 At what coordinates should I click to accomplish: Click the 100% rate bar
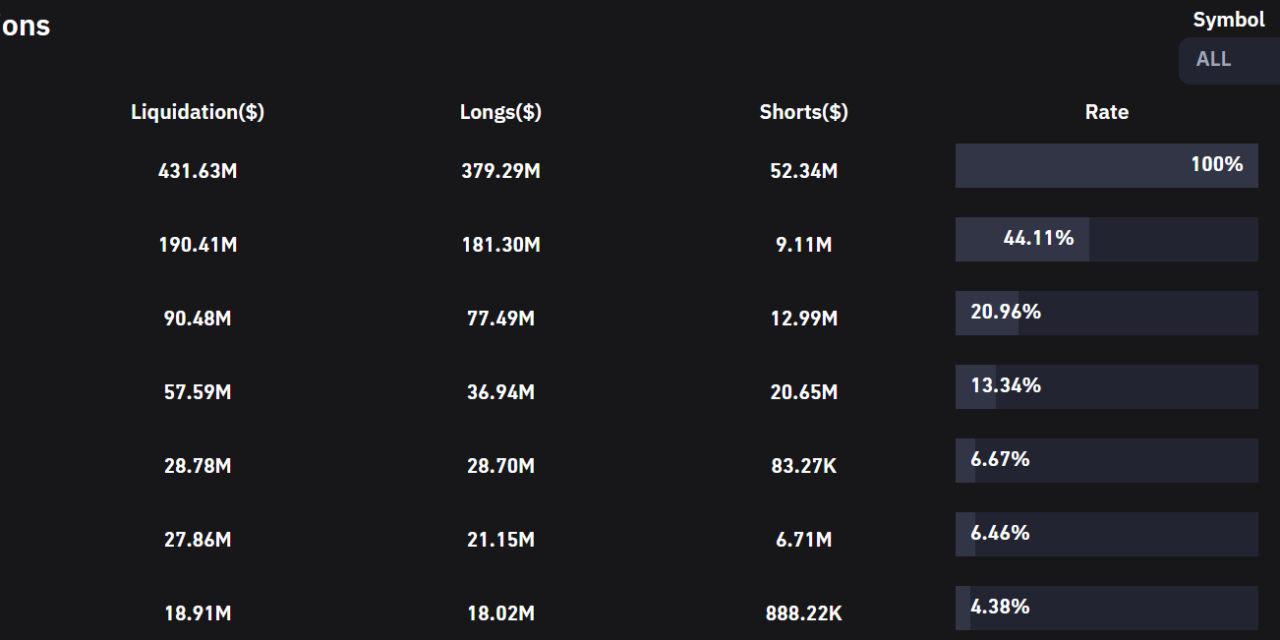coord(1106,166)
